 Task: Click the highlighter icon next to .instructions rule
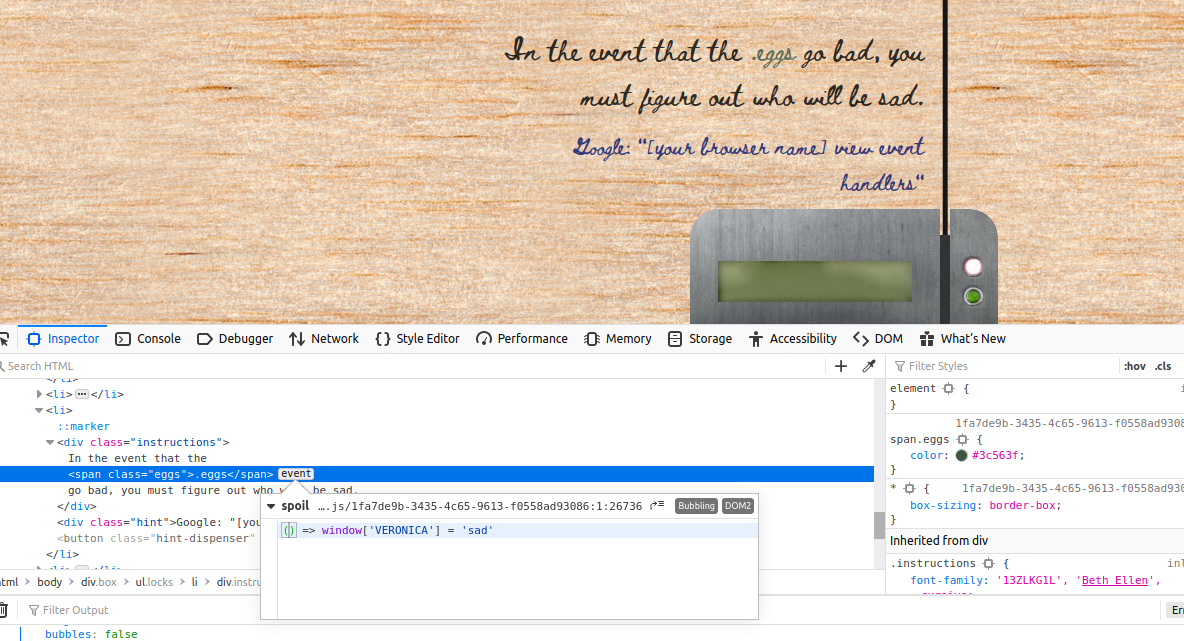click(x=988, y=563)
